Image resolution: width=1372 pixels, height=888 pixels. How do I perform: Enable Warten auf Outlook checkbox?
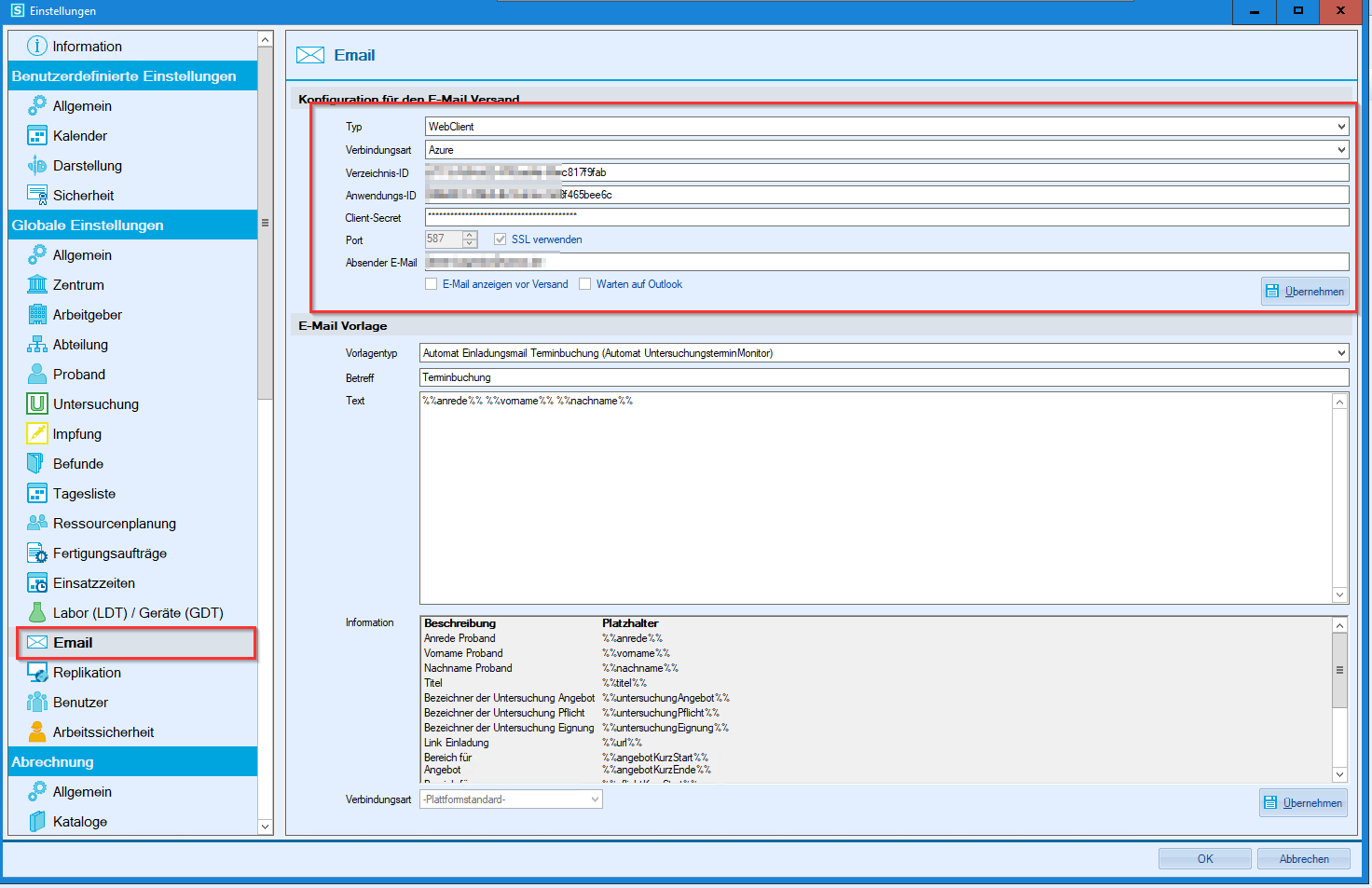pos(585,284)
